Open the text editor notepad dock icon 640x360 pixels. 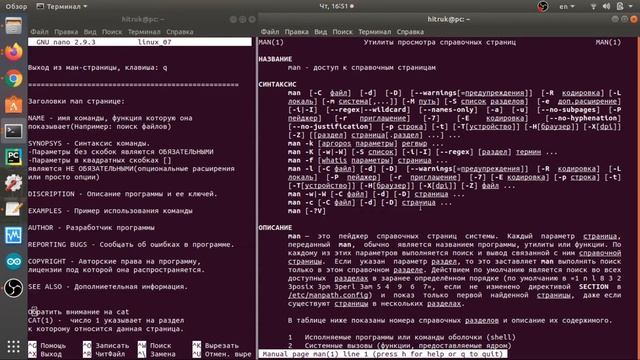tap(13, 209)
